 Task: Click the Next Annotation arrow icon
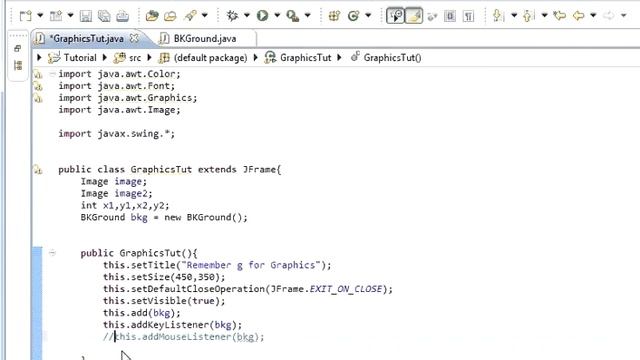[x=498, y=16]
